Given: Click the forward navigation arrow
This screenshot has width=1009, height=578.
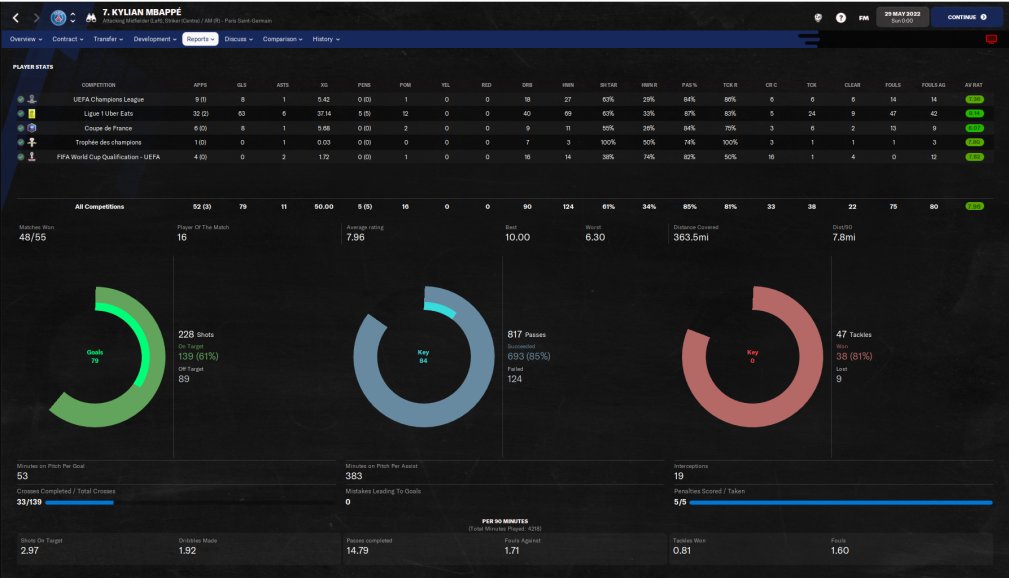Looking at the screenshot, I should (x=36, y=18).
